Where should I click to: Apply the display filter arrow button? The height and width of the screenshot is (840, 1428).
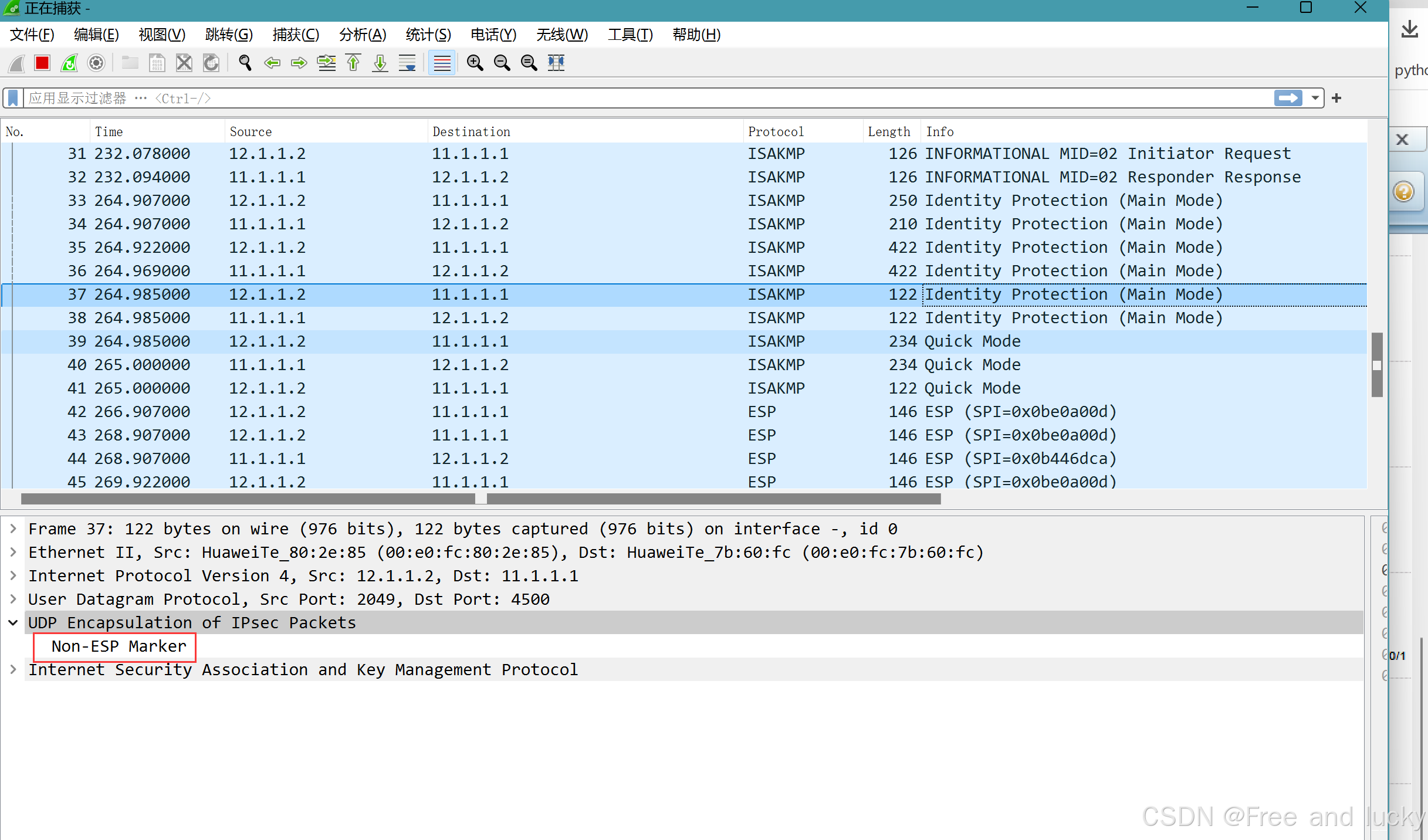tap(1288, 98)
